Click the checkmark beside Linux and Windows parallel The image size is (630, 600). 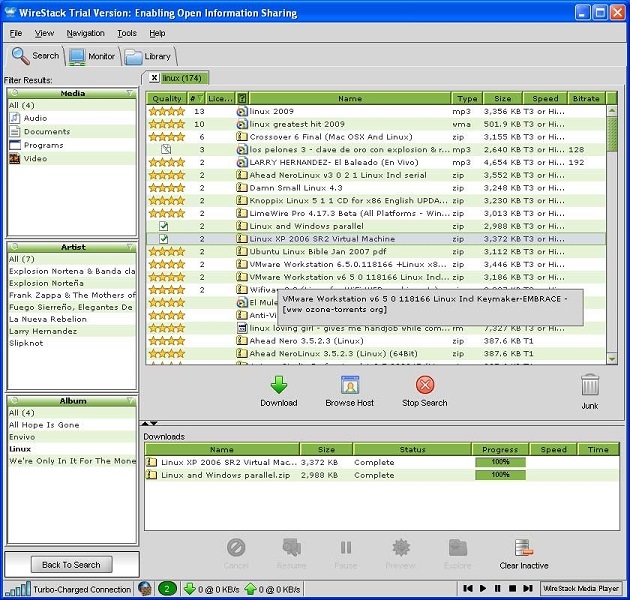pos(164,226)
